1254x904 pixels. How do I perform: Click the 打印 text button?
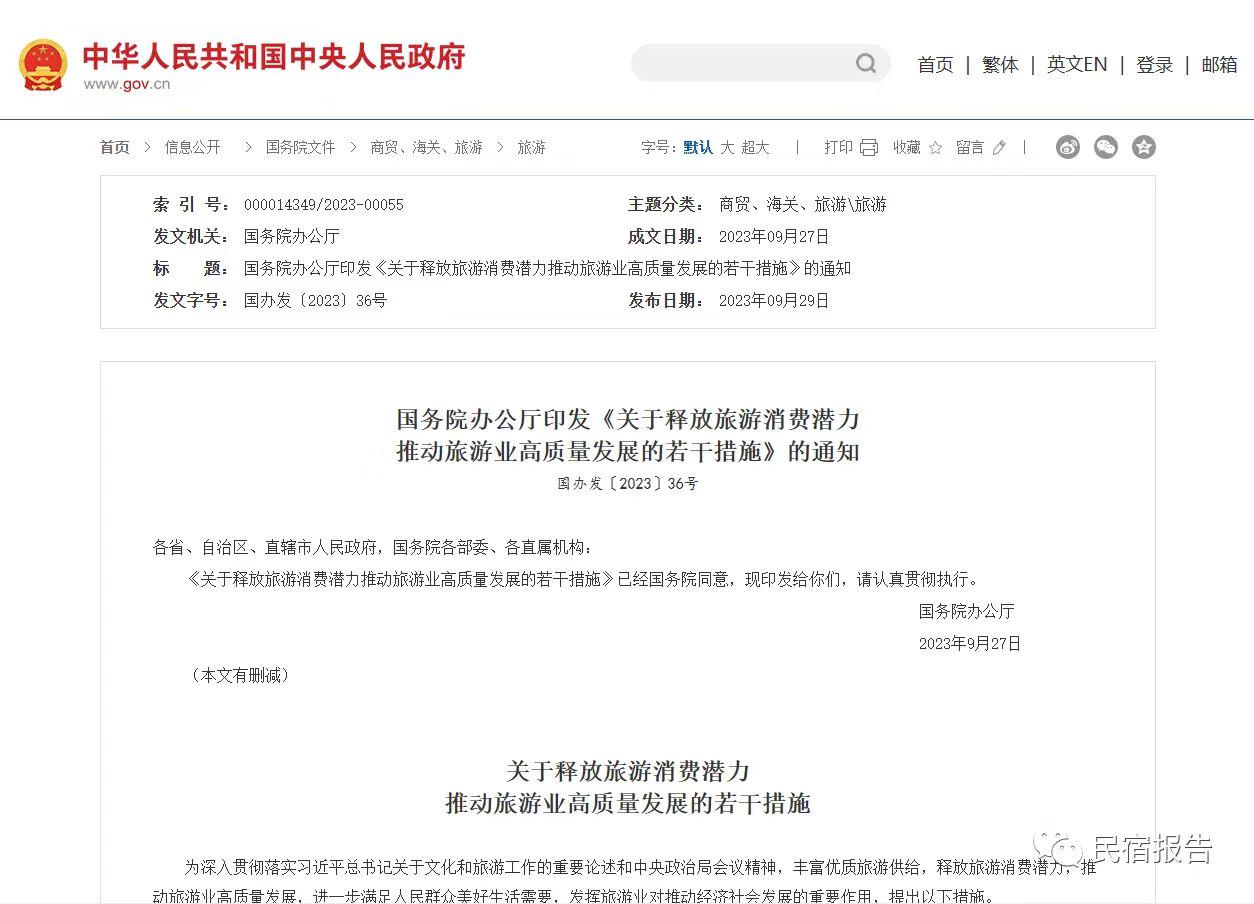click(838, 147)
